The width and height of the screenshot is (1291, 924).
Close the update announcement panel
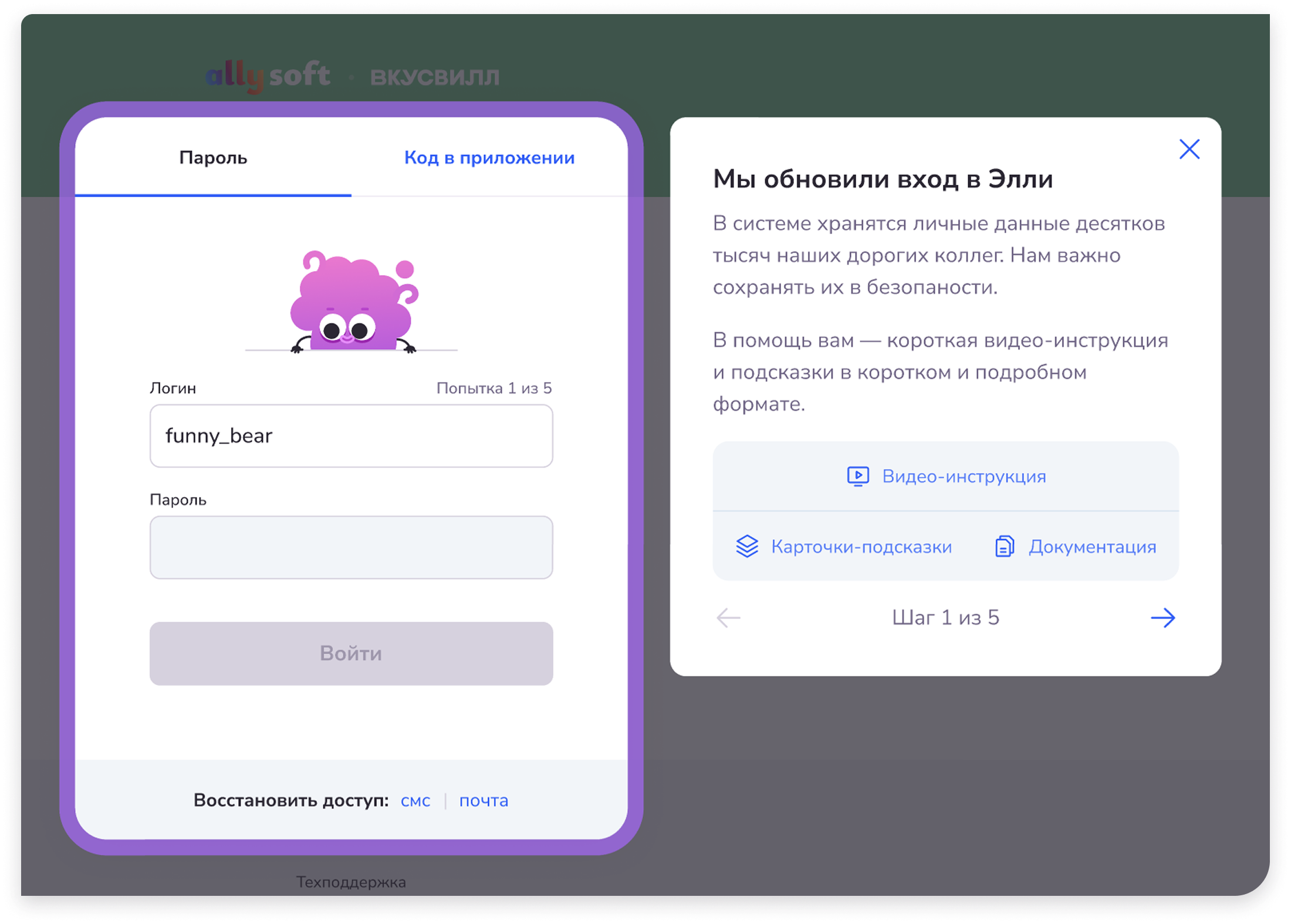[1189, 149]
